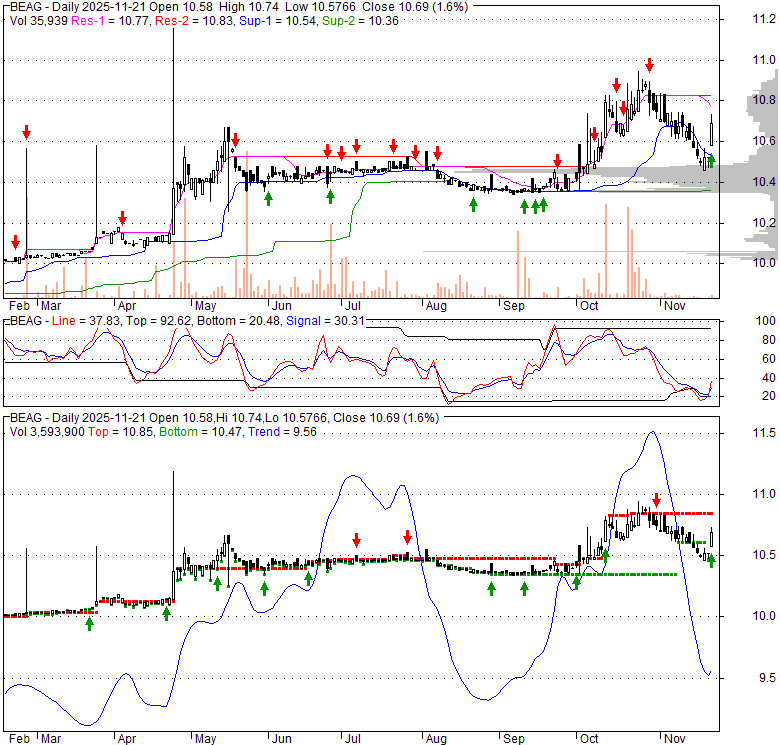Click the rightmost red arrow in bottom chart

(x=656, y=500)
